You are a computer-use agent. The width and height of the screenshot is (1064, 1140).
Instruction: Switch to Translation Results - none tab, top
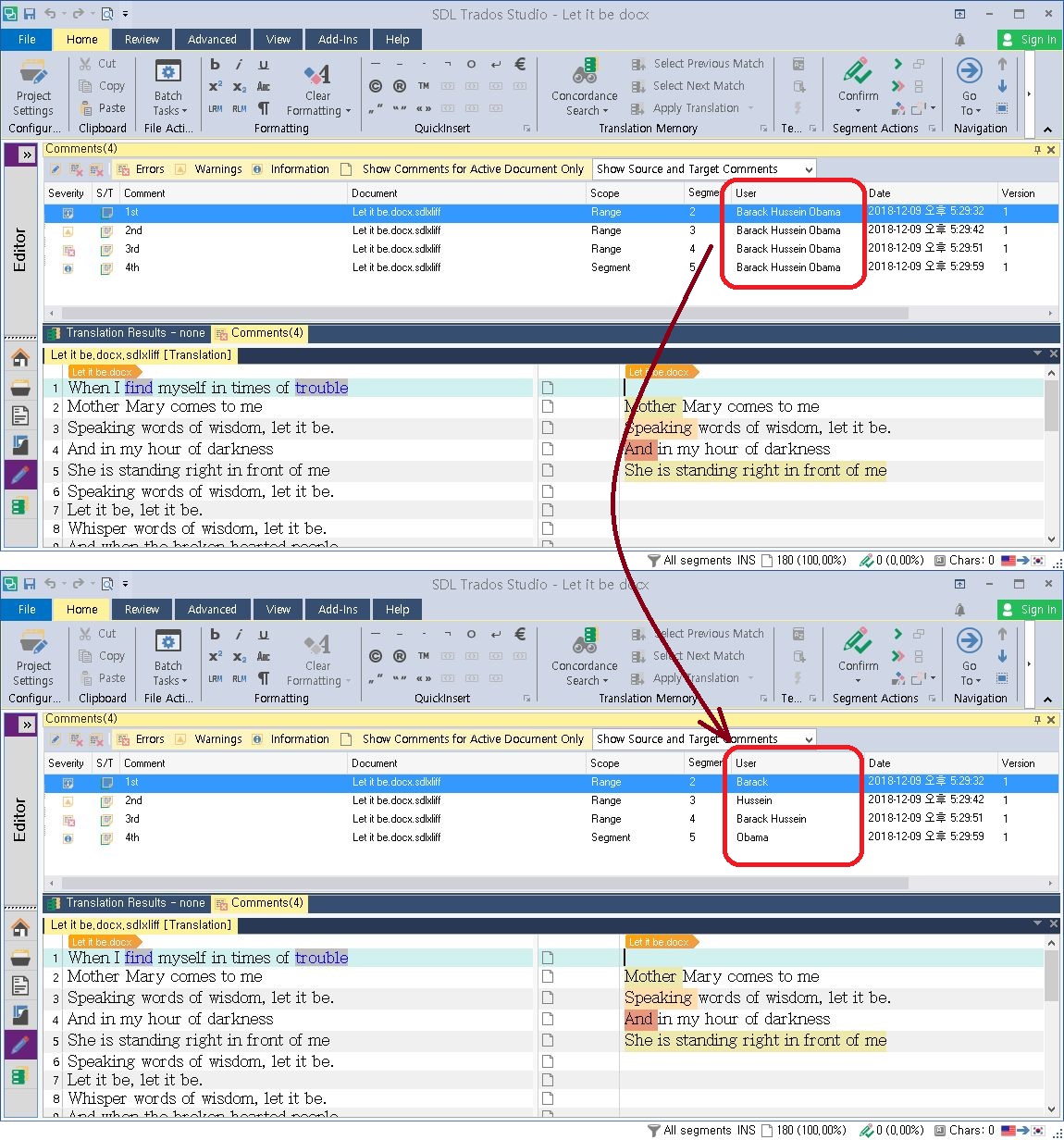pos(128,333)
